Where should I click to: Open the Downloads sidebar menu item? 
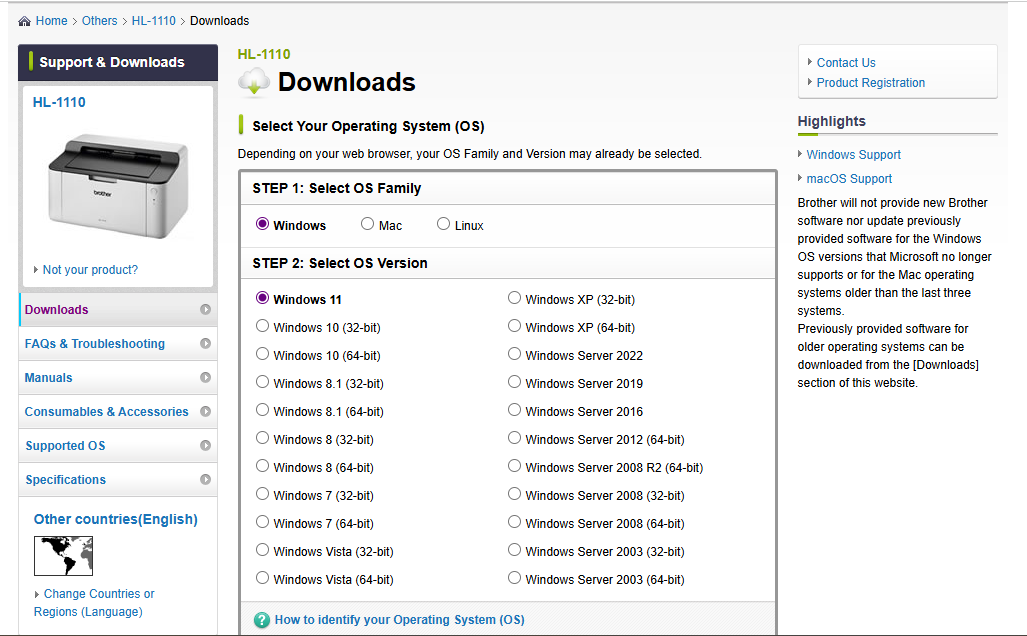(57, 310)
